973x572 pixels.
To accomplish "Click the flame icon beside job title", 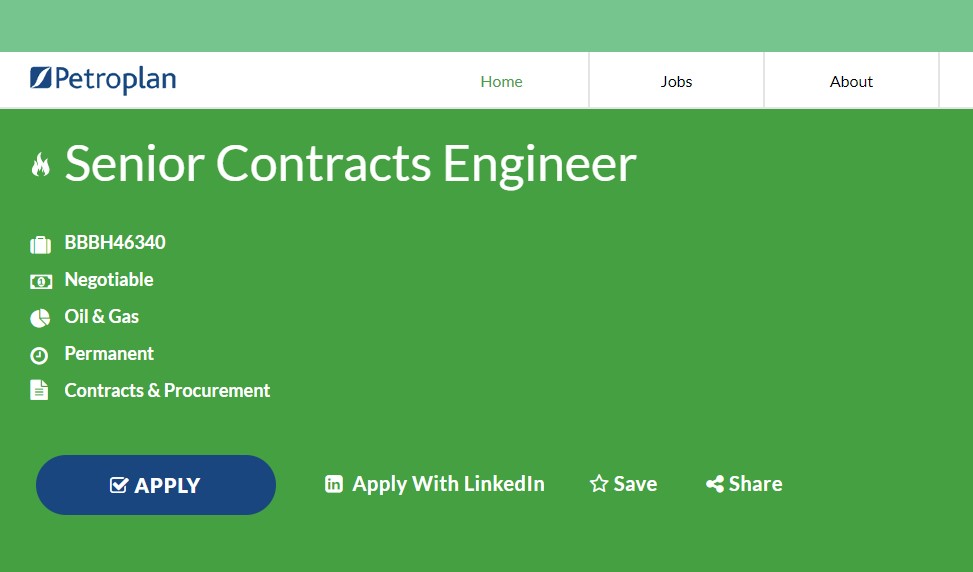I will pyautogui.click(x=40, y=164).
